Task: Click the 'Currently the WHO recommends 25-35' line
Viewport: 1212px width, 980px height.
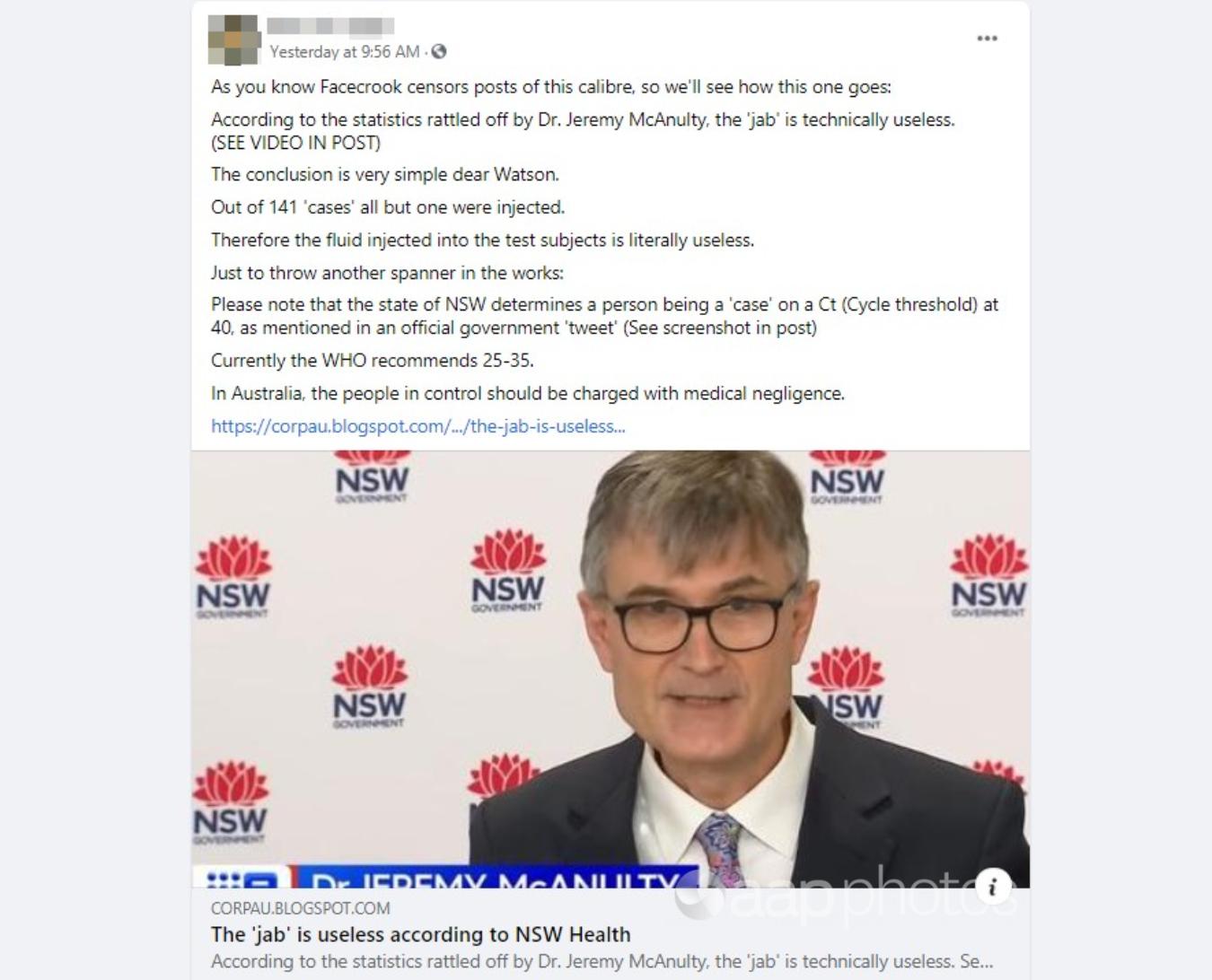Action: [373, 361]
